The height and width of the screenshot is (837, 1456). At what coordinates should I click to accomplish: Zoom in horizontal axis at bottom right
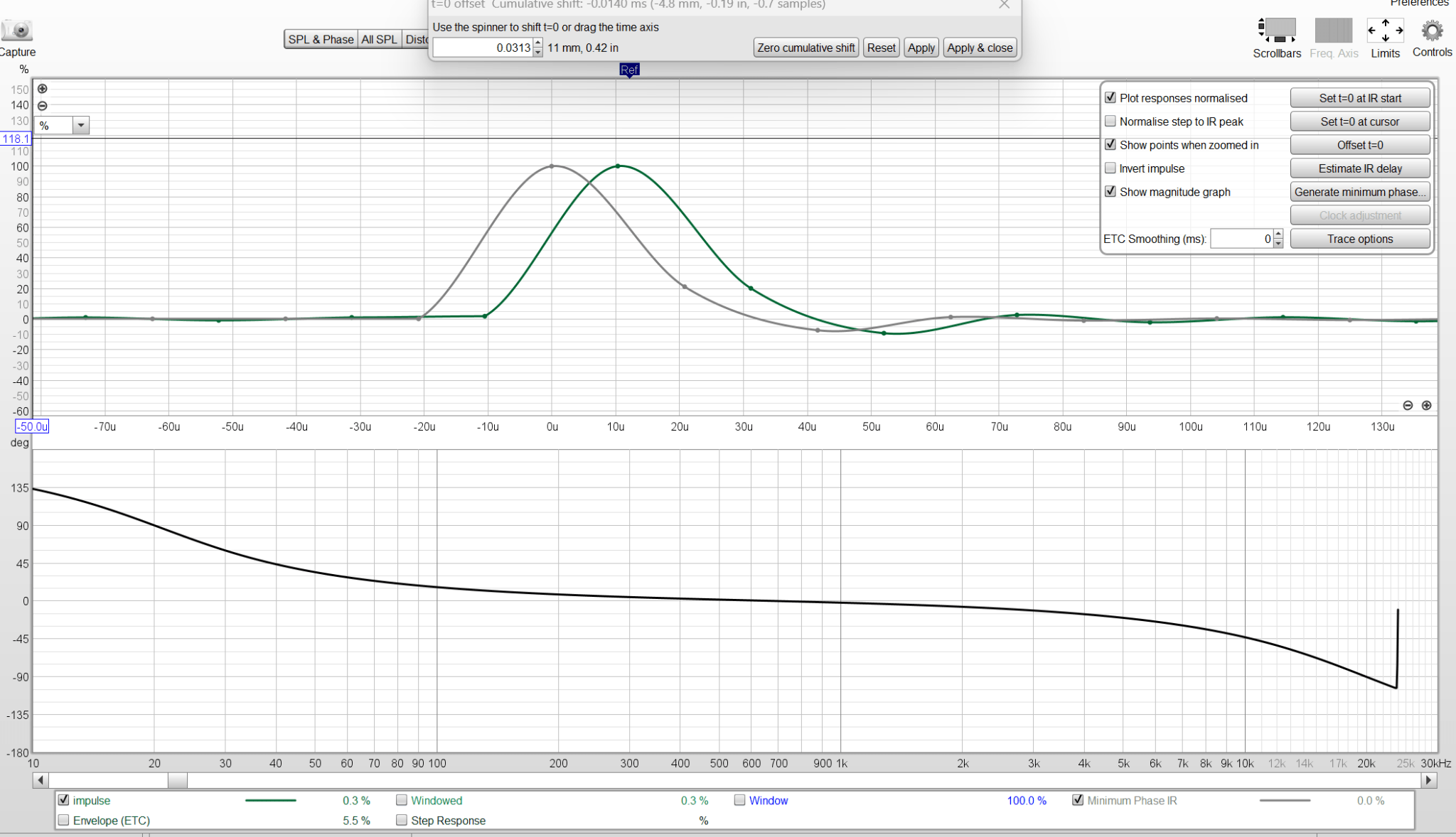(1426, 405)
